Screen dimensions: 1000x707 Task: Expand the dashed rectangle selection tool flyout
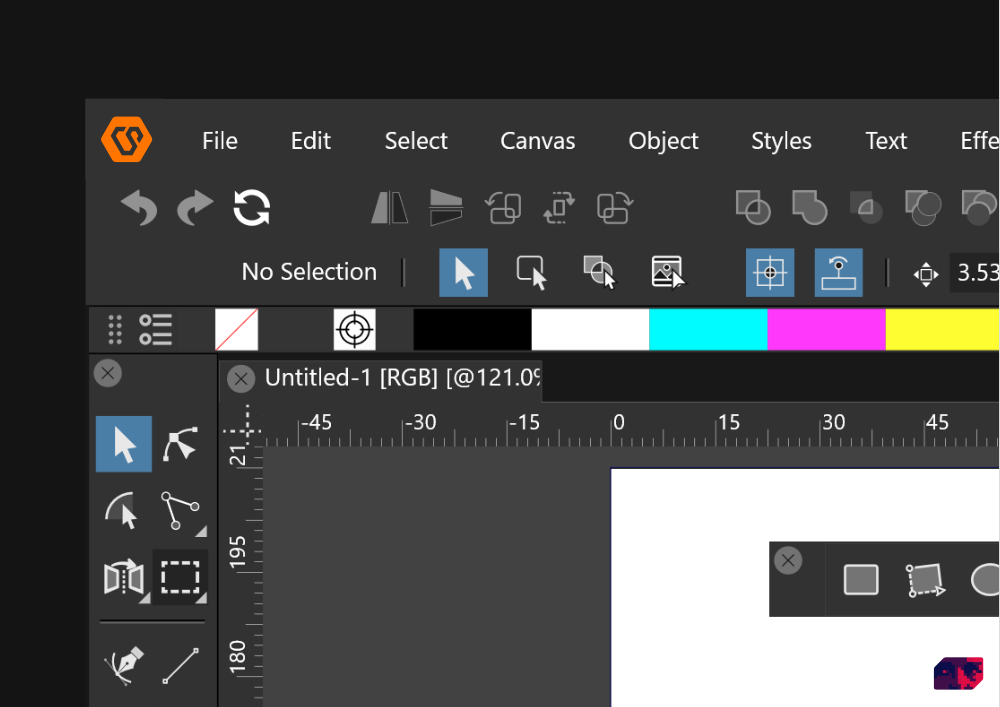(201, 598)
